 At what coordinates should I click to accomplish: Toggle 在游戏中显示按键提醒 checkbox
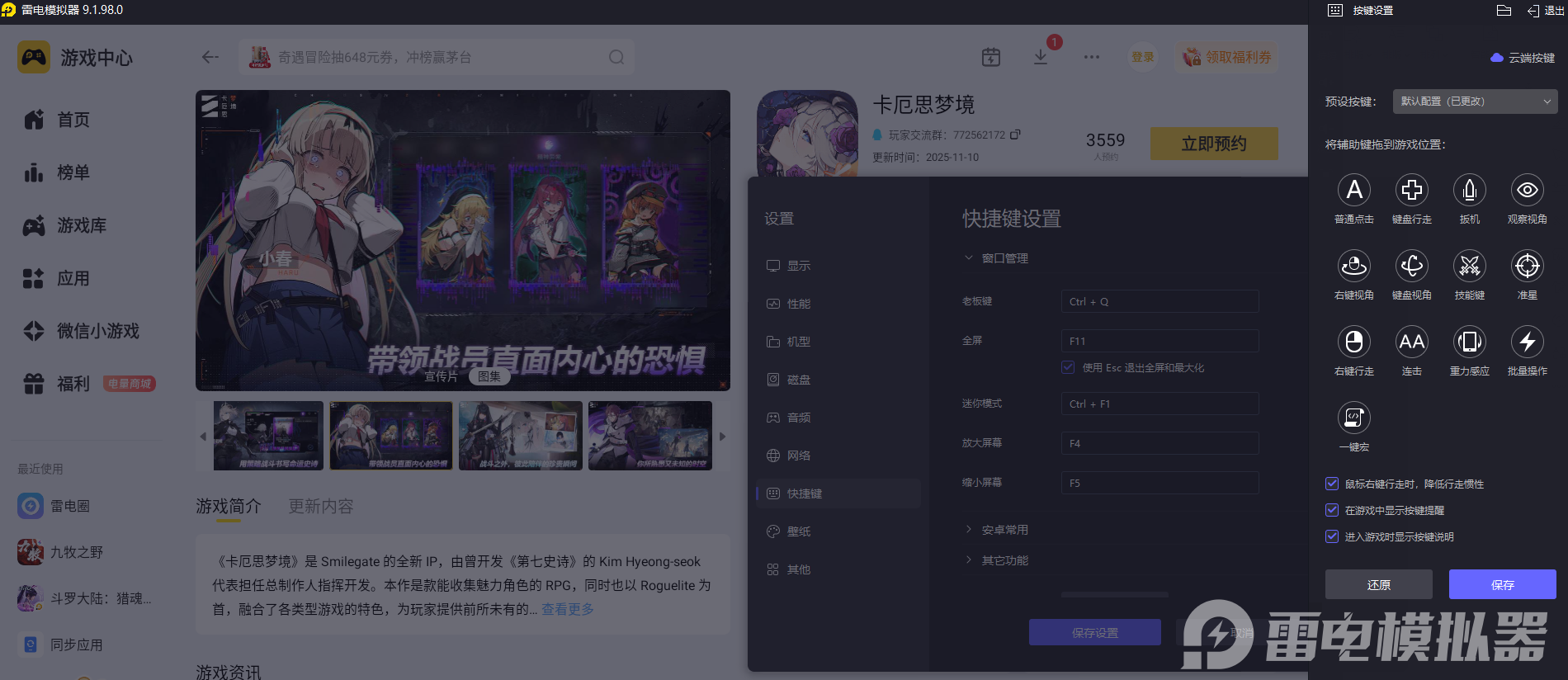click(x=1331, y=510)
